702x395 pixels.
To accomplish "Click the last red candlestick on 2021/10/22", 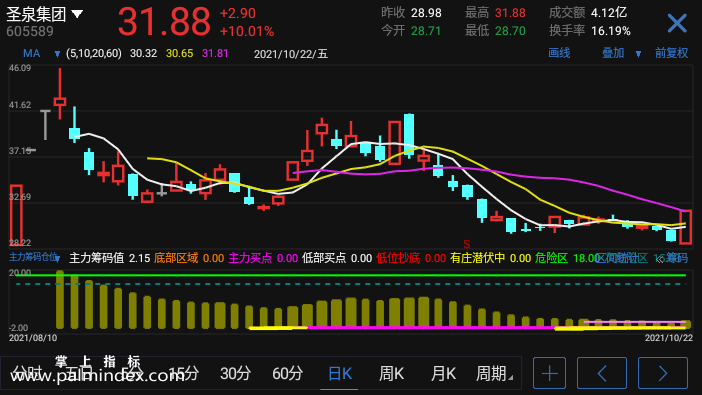I will pos(685,227).
